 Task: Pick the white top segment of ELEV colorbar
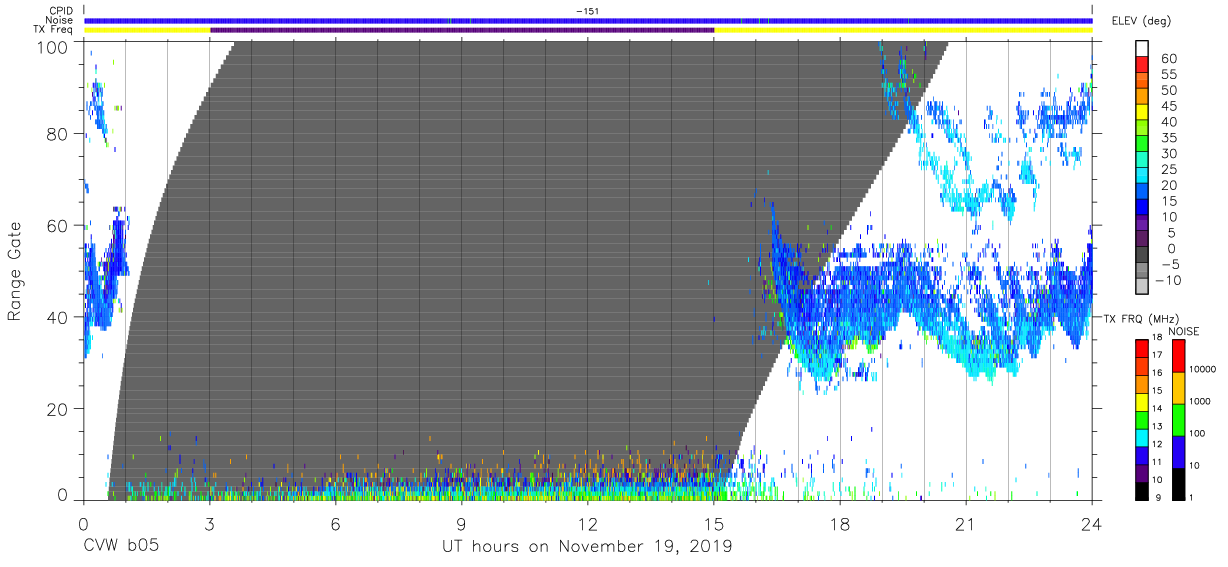[x=1142, y=49]
